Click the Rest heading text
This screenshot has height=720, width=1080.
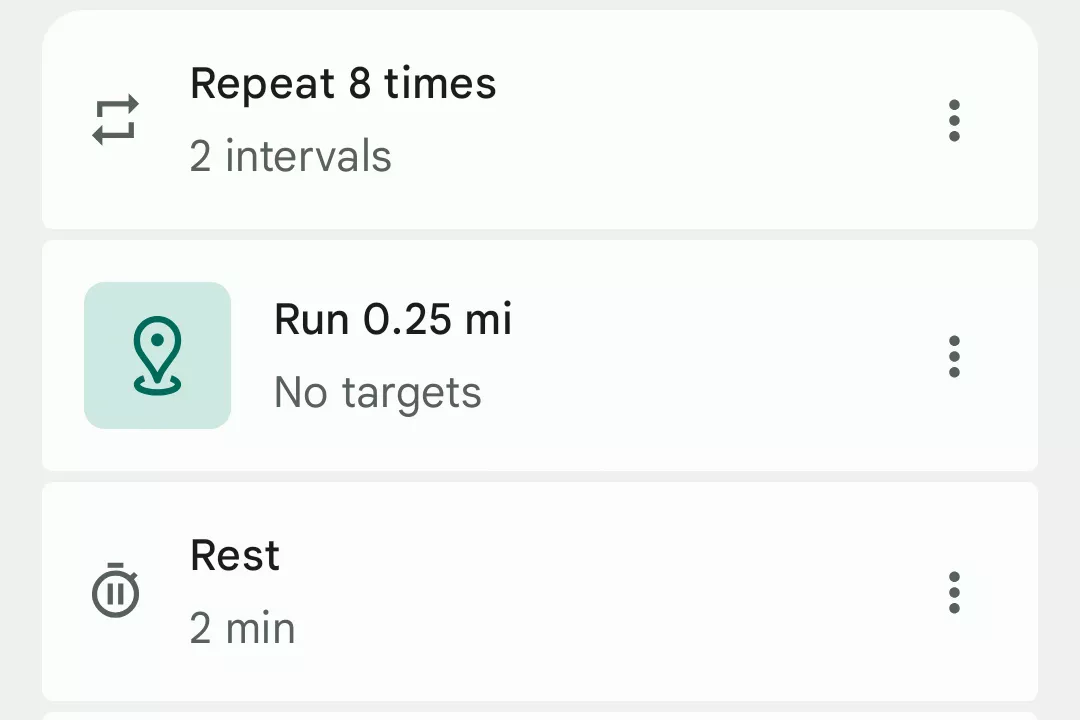click(234, 556)
